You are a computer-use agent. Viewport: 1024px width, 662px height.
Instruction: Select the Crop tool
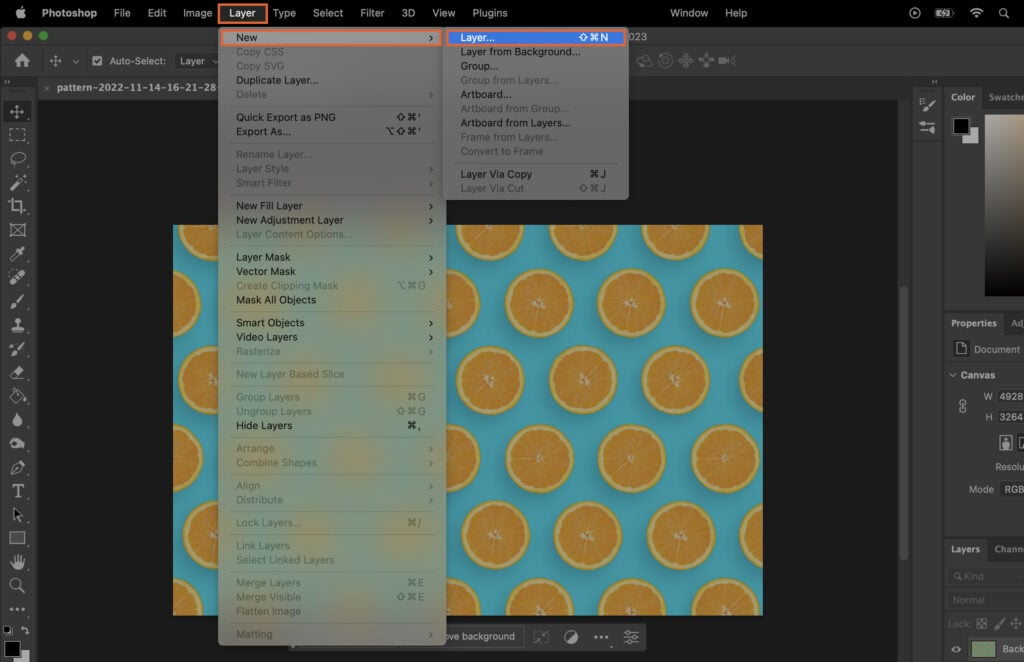tap(17, 206)
